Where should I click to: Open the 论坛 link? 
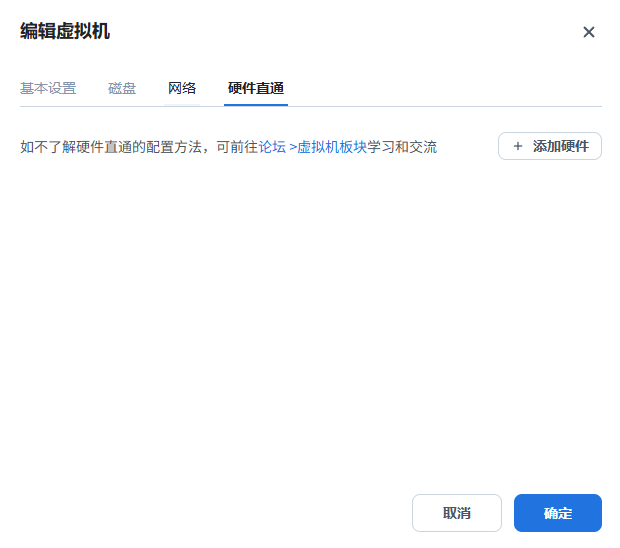272,147
